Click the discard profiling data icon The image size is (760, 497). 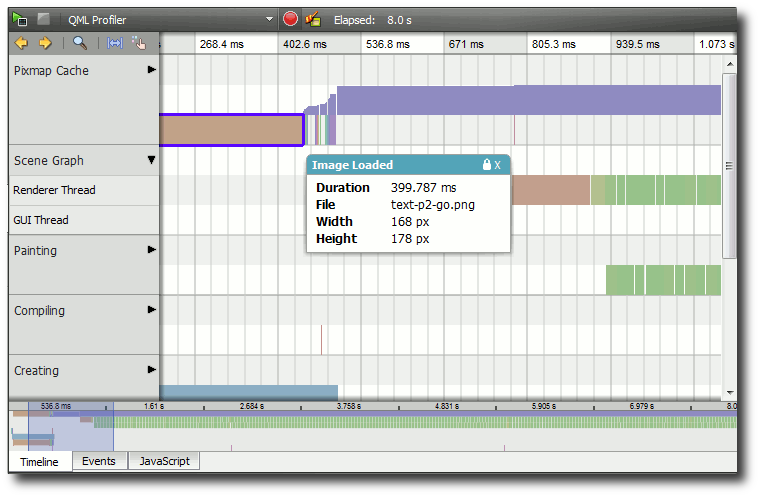tap(313, 19)
